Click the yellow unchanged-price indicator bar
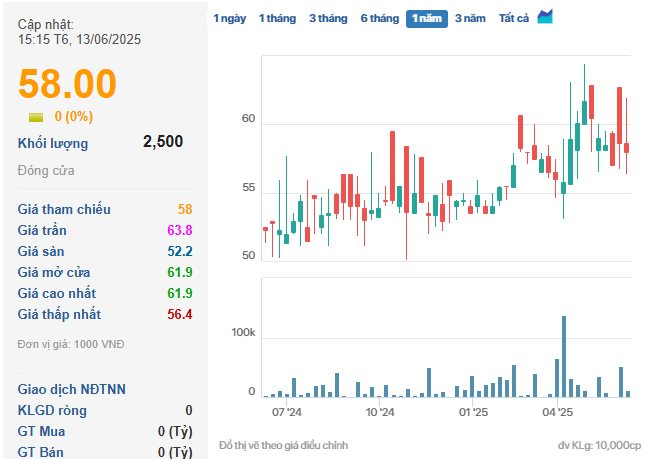667x459 pixels. coord(35,117)
